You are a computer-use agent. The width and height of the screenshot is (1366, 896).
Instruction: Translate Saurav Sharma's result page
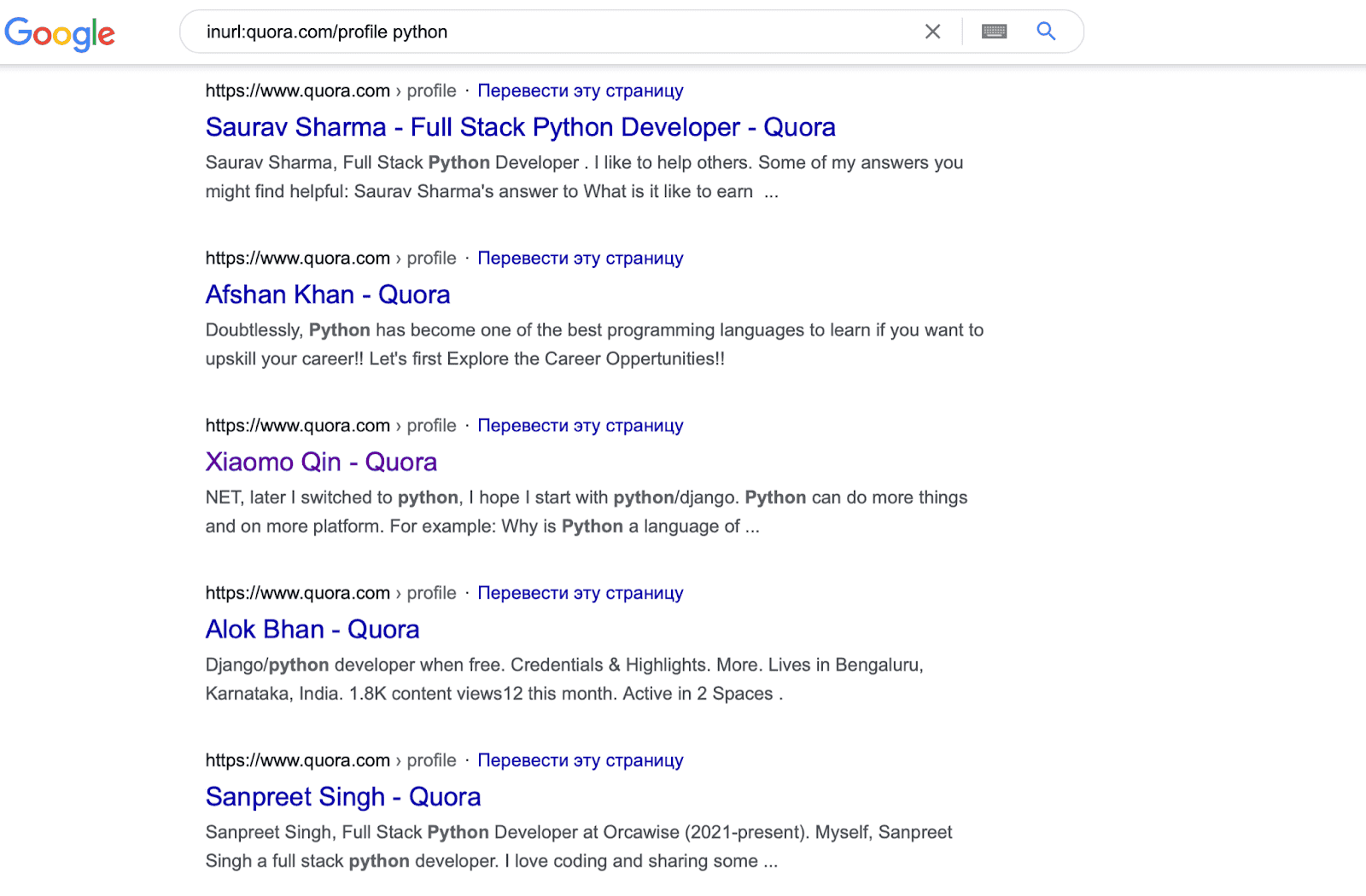pos(581,90)
